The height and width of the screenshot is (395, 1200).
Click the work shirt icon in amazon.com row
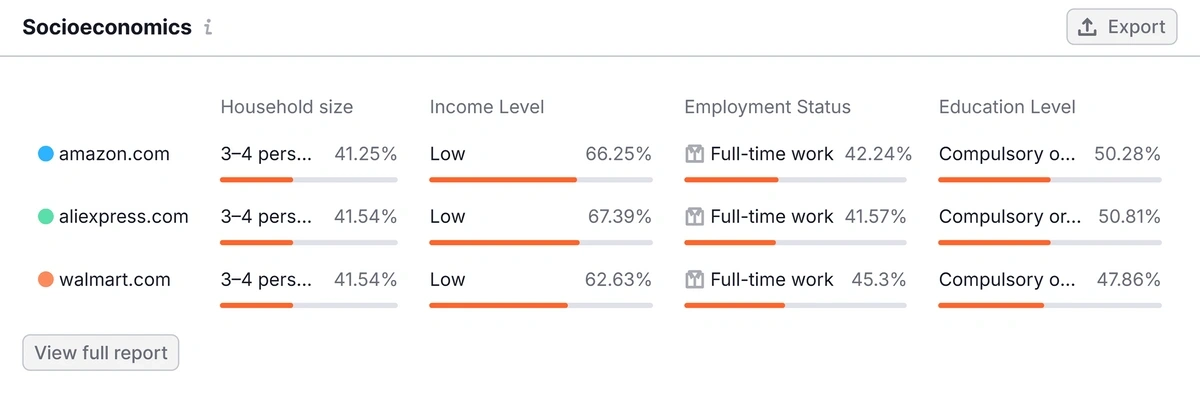(x=694, y=154)
